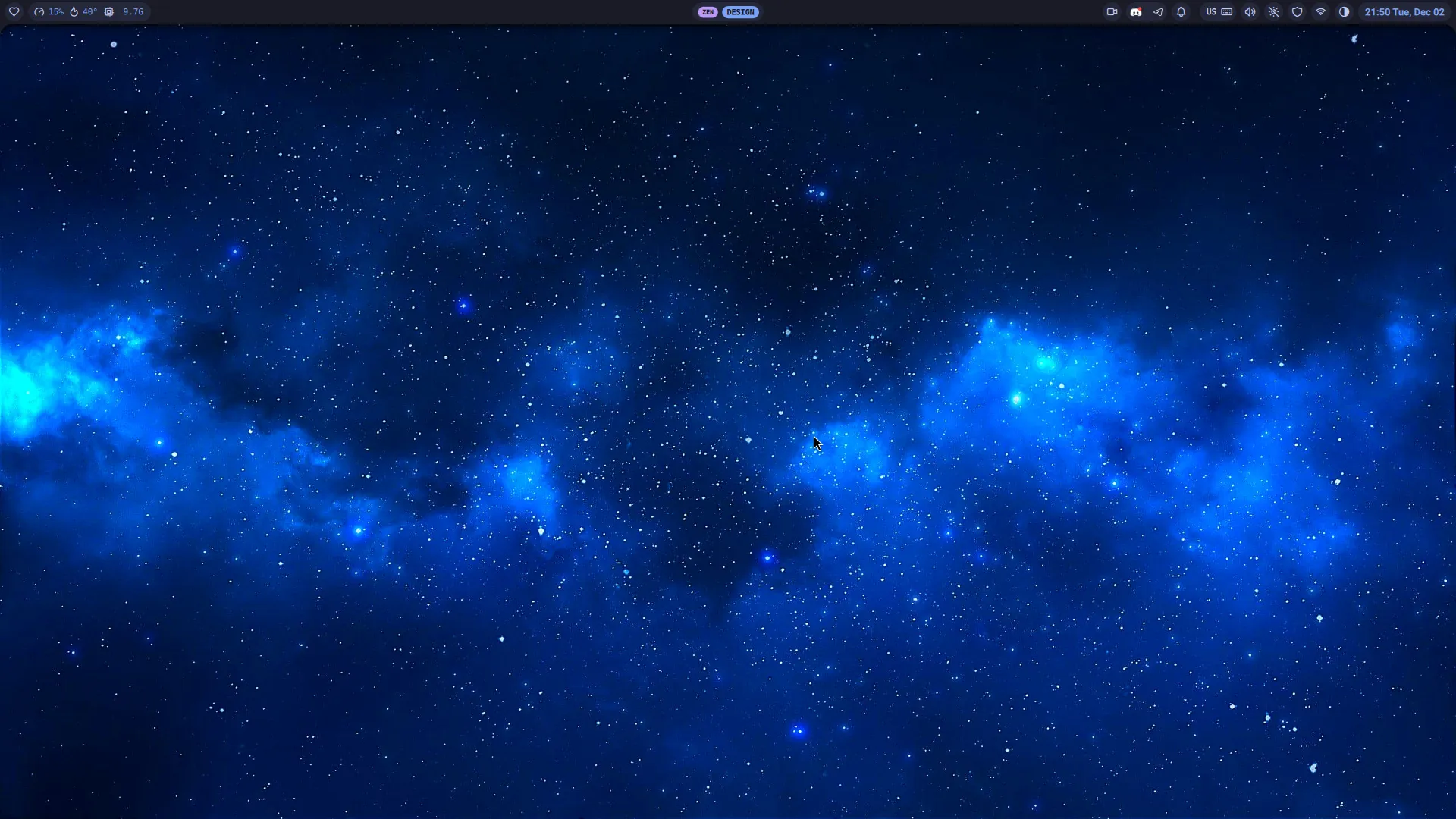
Task: Click the RAM chip icon showing 9.7G
Action: 108,11
